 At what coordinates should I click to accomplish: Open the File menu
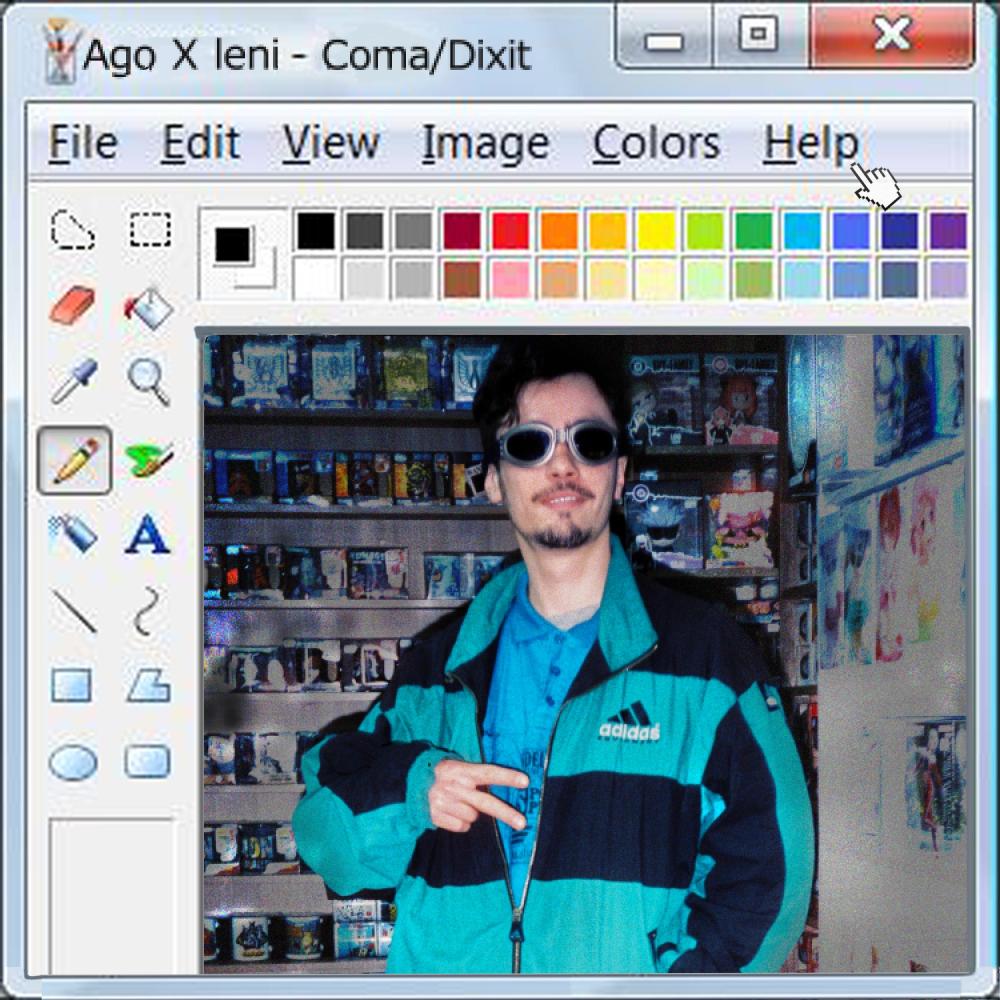click(x=83, y=143)
